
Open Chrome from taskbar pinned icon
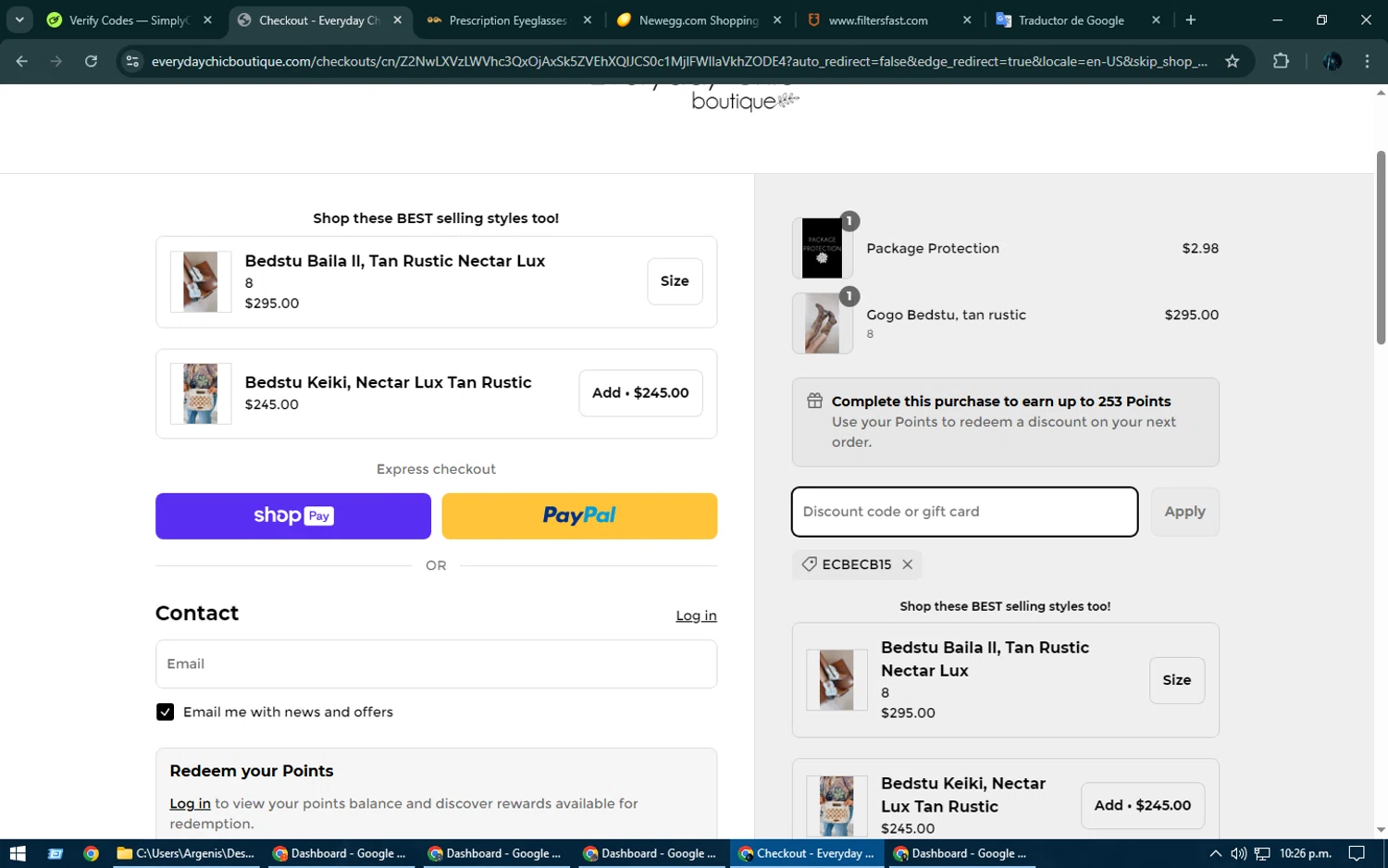click(x=91, y=853)
